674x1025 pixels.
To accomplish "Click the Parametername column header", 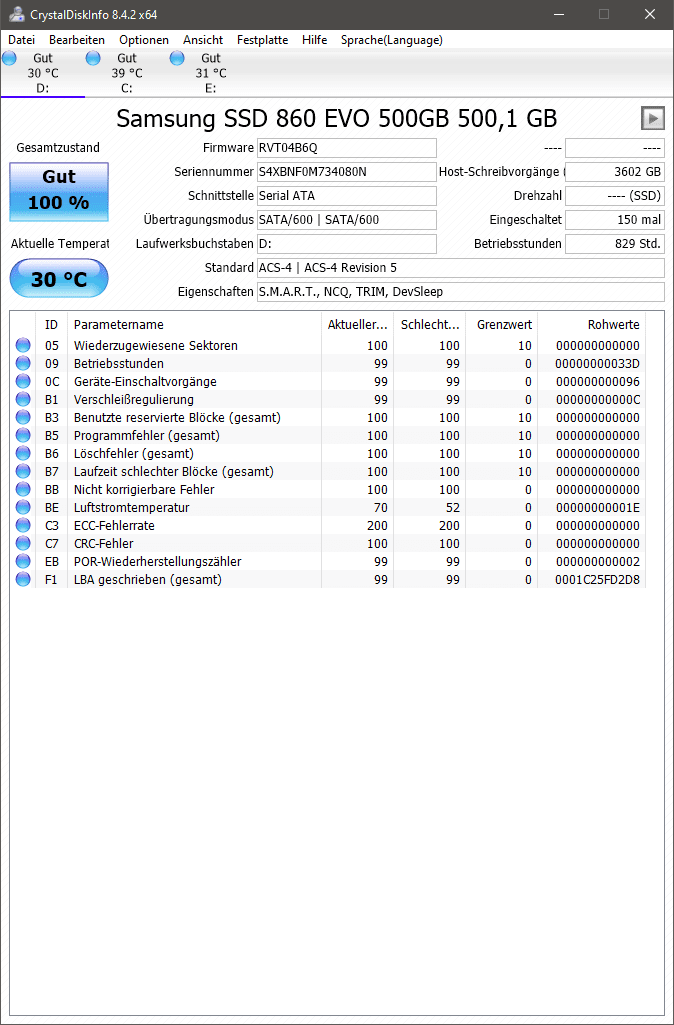I will click(194, 325).
